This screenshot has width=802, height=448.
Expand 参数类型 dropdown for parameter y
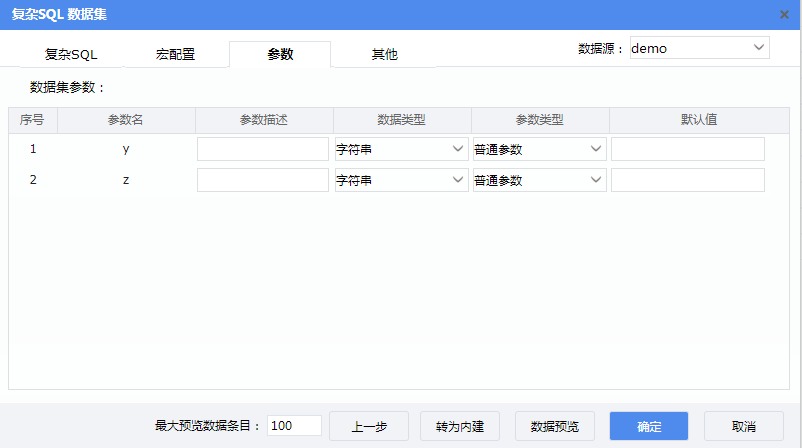click(x=539, y=150)
